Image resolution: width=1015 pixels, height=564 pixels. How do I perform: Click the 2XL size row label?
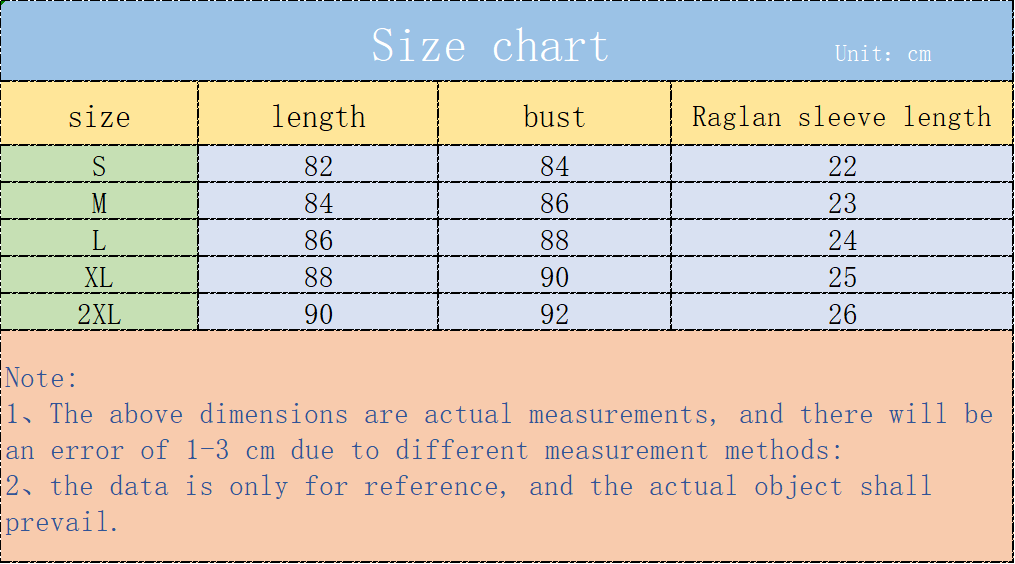pyautogui.click(x=99, y=314)
